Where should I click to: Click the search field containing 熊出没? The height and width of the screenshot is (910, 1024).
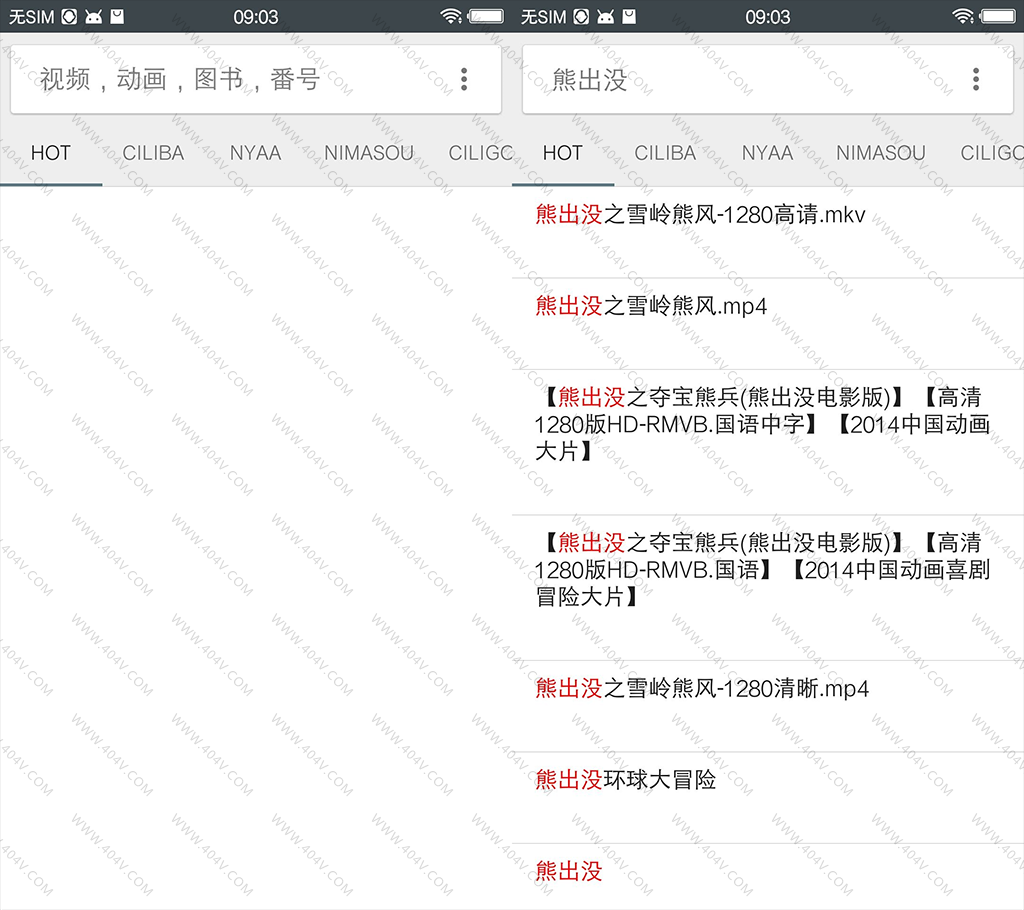tap(740, 80)
